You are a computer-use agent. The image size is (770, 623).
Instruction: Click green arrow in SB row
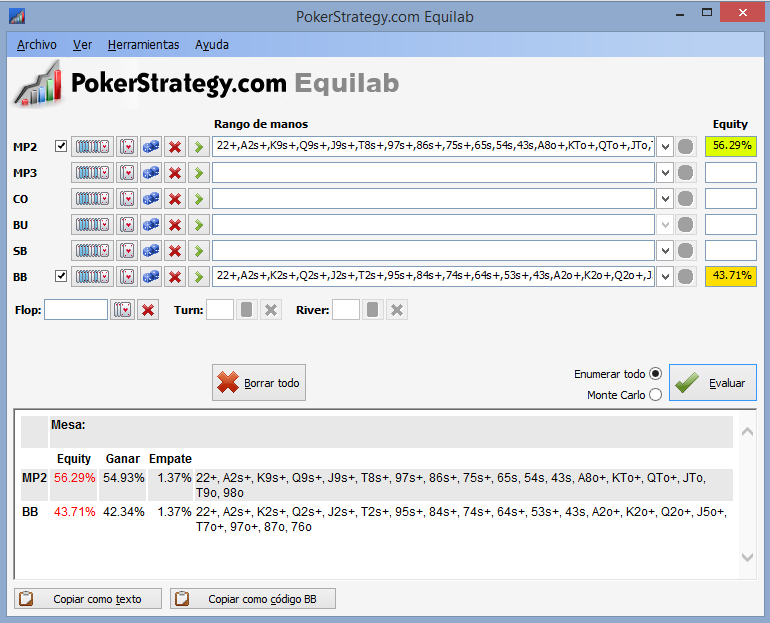(199, 250)
